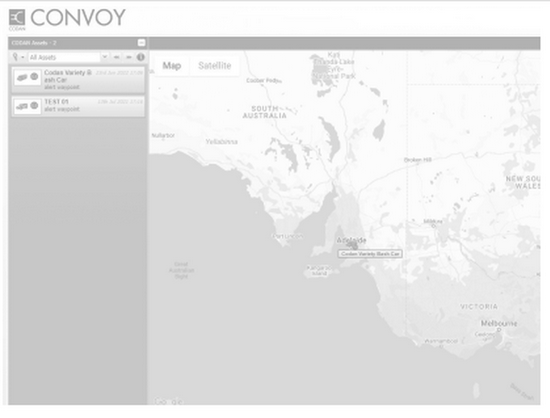Screen dimensions: 550x418
Task: Click the map pin icon in assets toolbar
Action: click(15, 57)
